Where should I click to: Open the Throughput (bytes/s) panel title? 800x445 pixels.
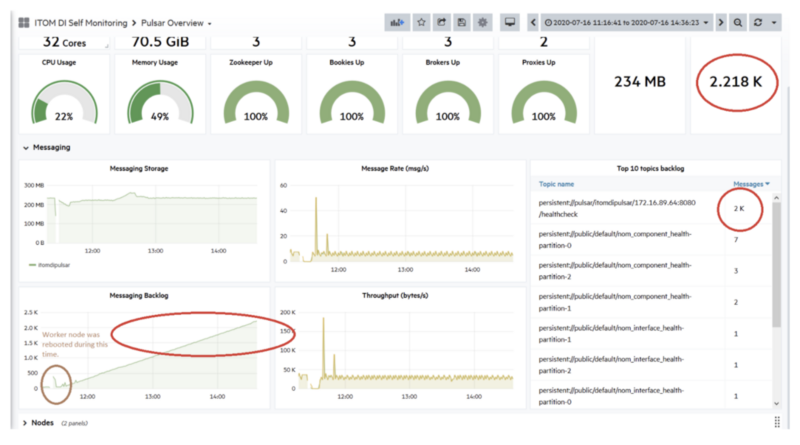(x=395, y=295)
